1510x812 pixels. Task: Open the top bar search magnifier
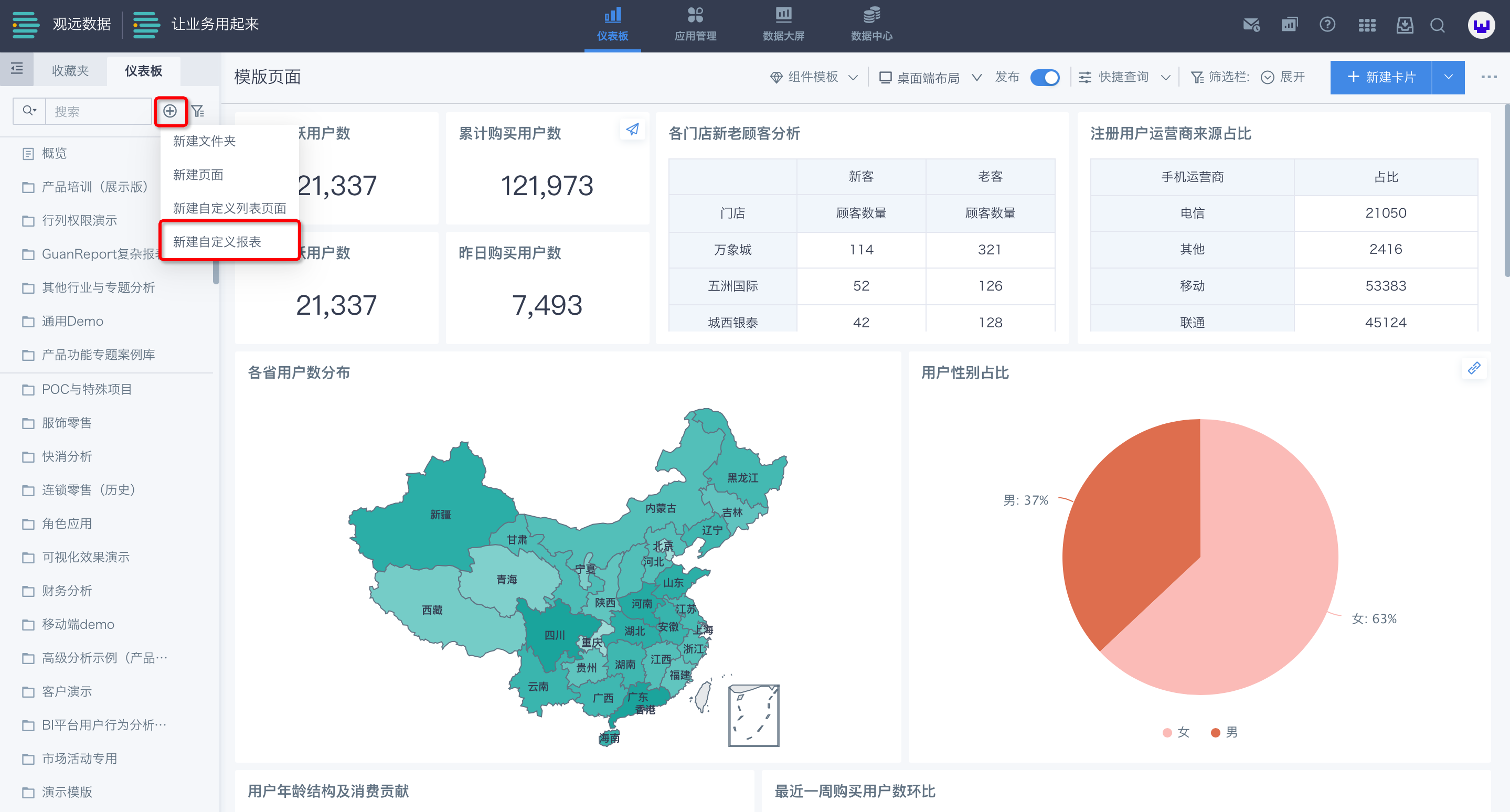tap(1437, 25)
